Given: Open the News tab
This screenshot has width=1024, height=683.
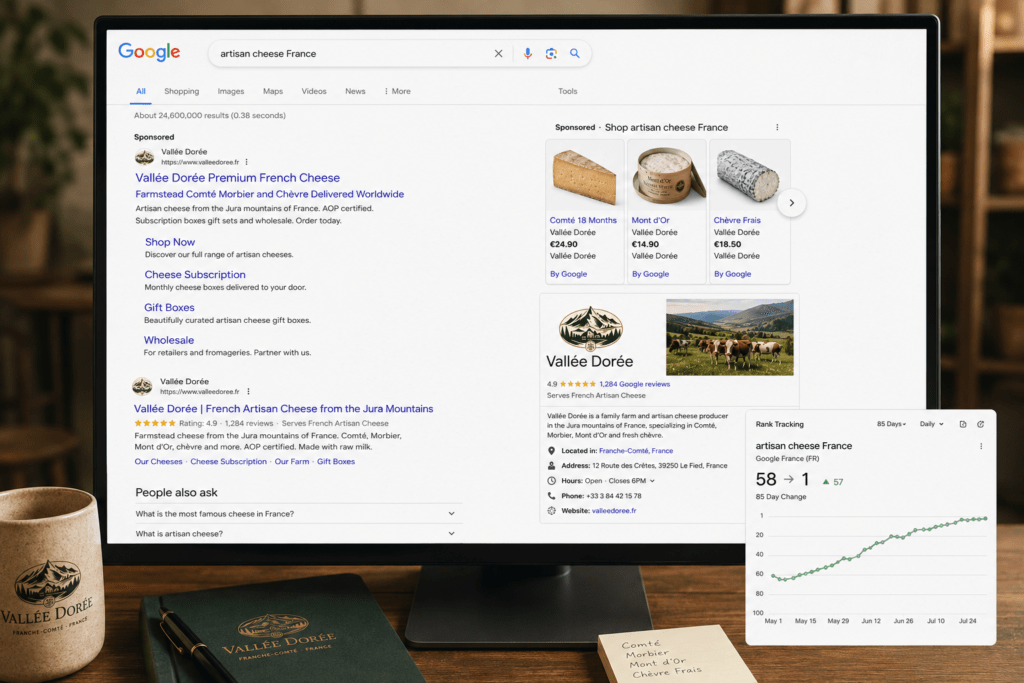Looking at the screenshot, I should click(355, 91).
